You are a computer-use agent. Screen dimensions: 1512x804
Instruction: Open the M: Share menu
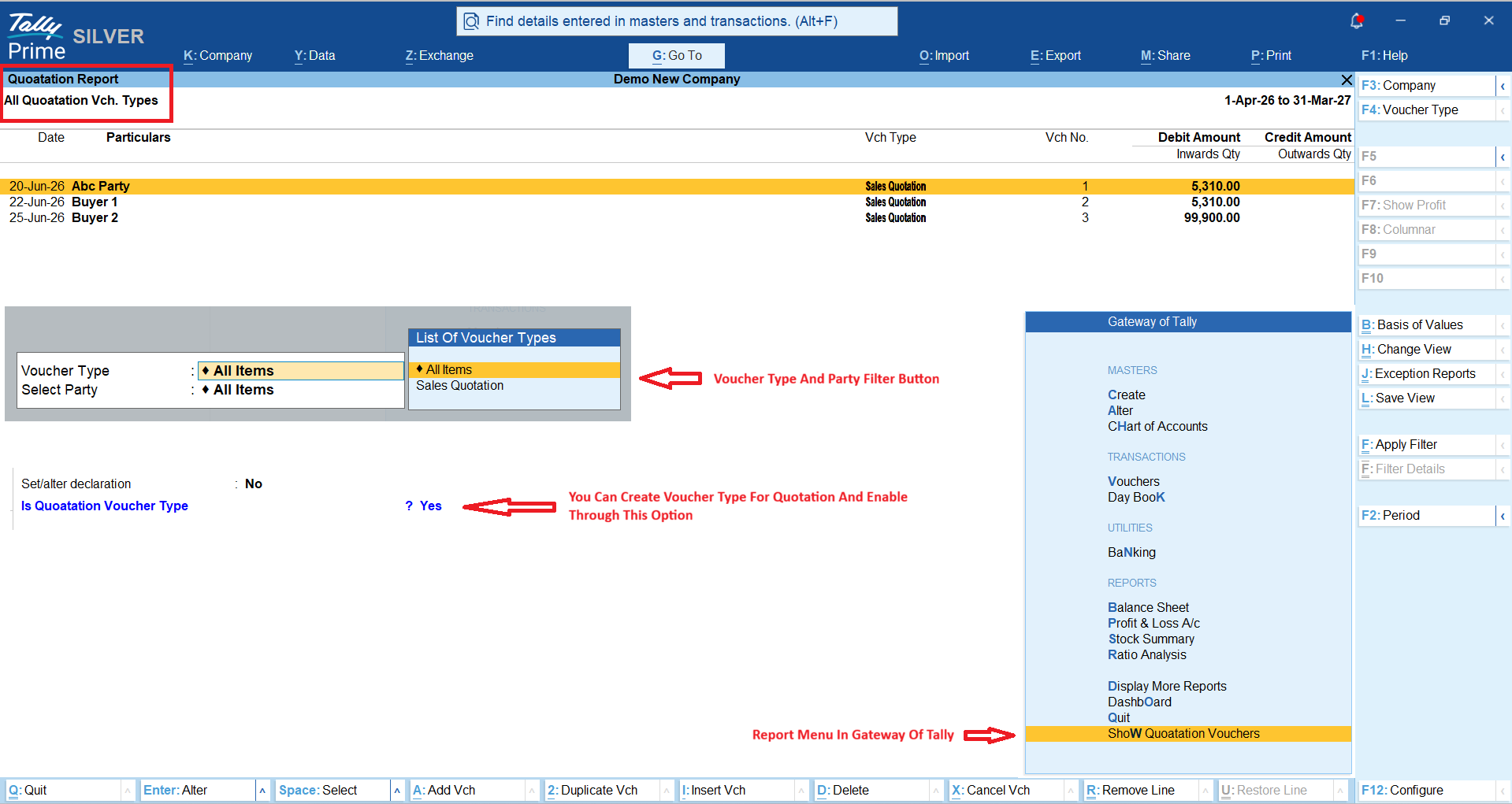click(x=1166, y=56)
